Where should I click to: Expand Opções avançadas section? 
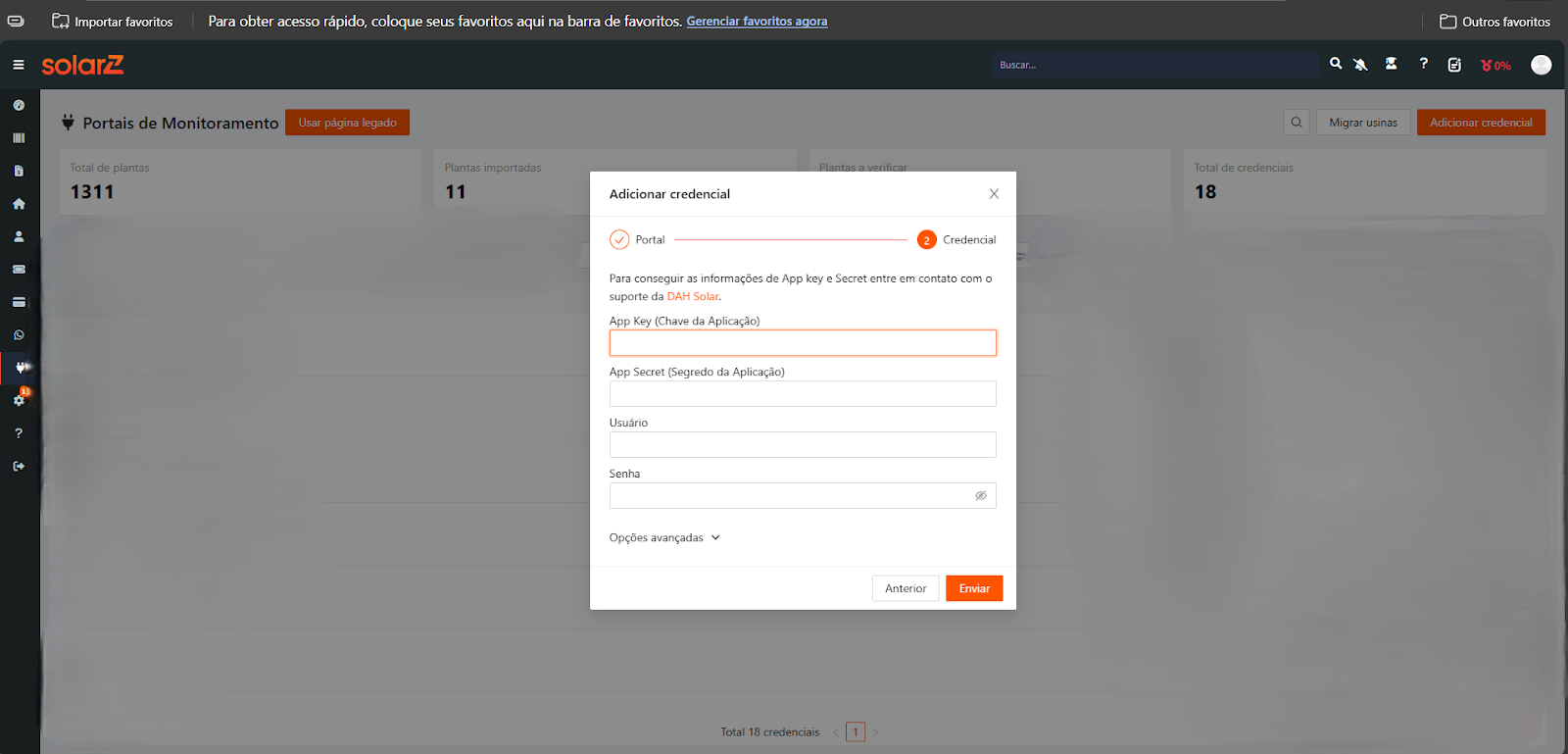[664, 538]
